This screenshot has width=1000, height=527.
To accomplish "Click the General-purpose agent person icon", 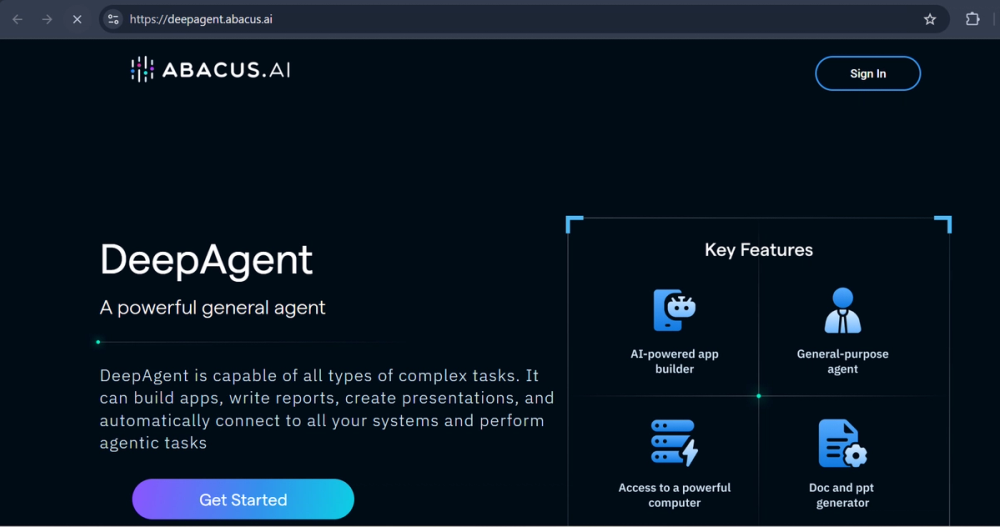I will 842,311.
